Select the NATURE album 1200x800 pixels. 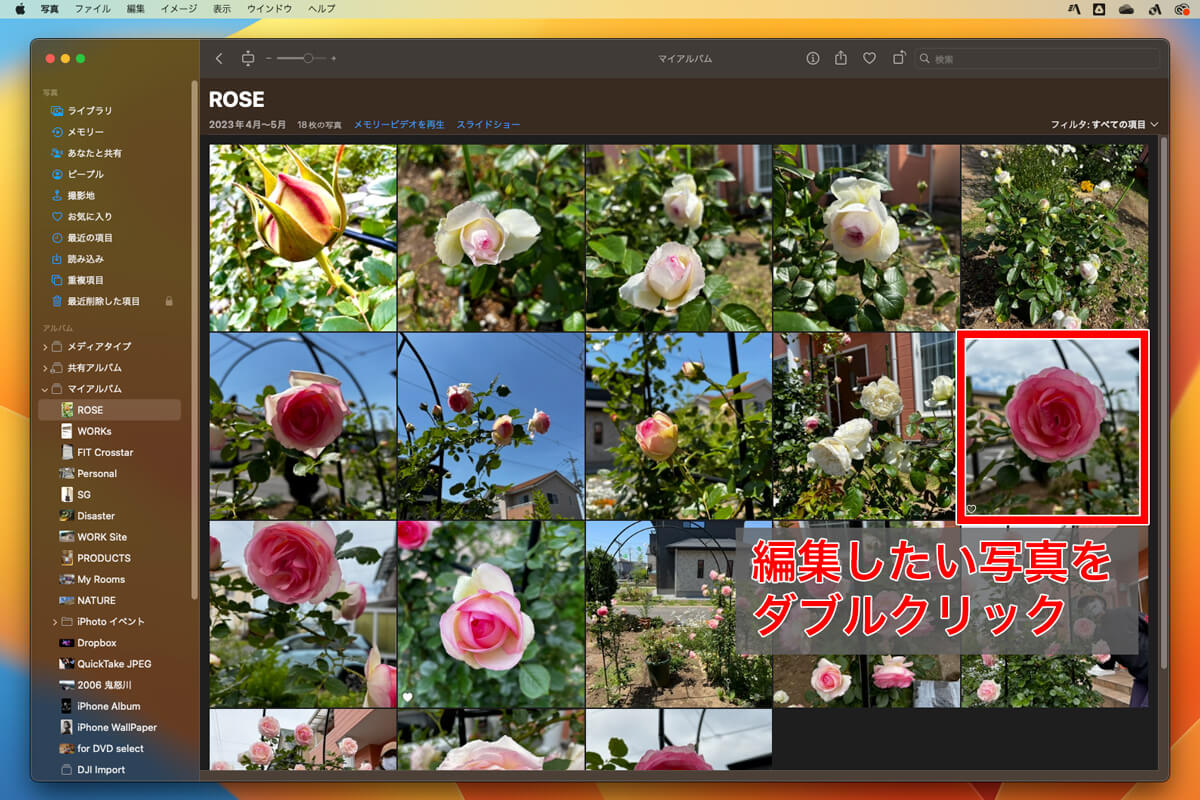(x=109, y=600)
